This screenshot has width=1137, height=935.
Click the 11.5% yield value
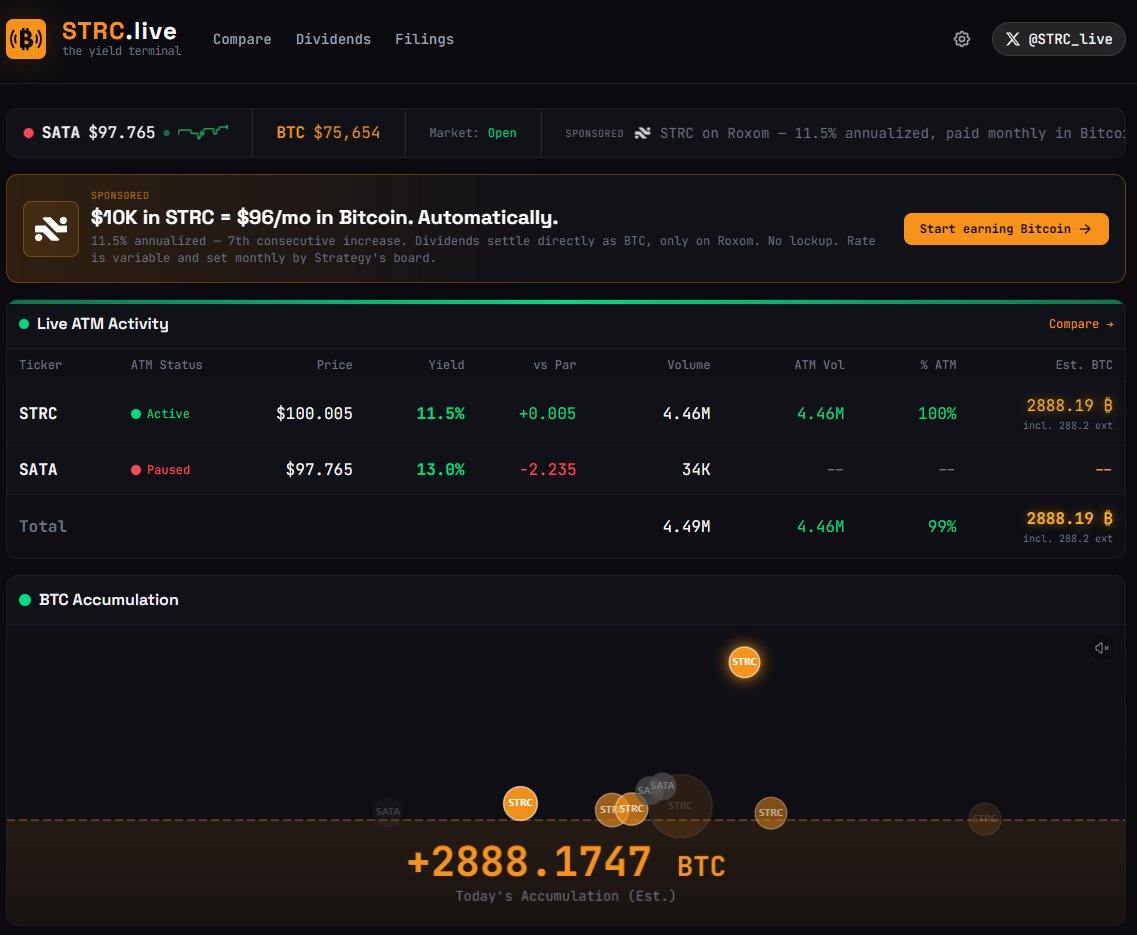point(440,413)
